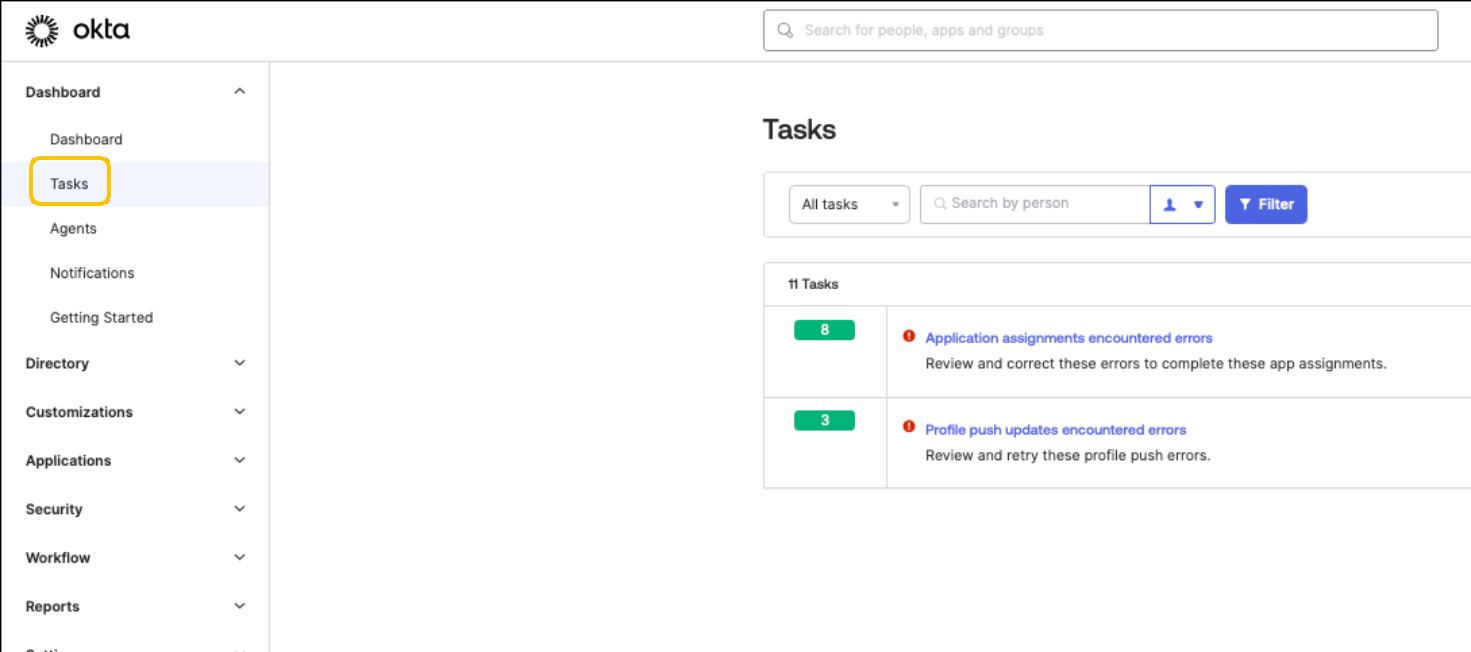Open Getting Started in the sidebar
1471x652 pixels.
(101, 318)
